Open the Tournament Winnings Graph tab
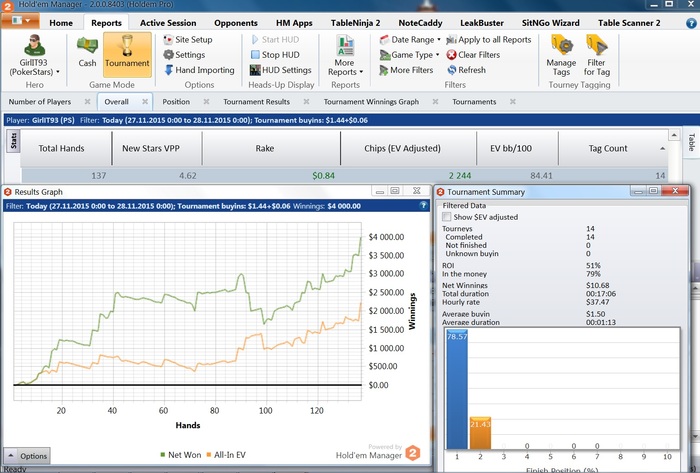The image size is (700, 473). tap(371, 102)
